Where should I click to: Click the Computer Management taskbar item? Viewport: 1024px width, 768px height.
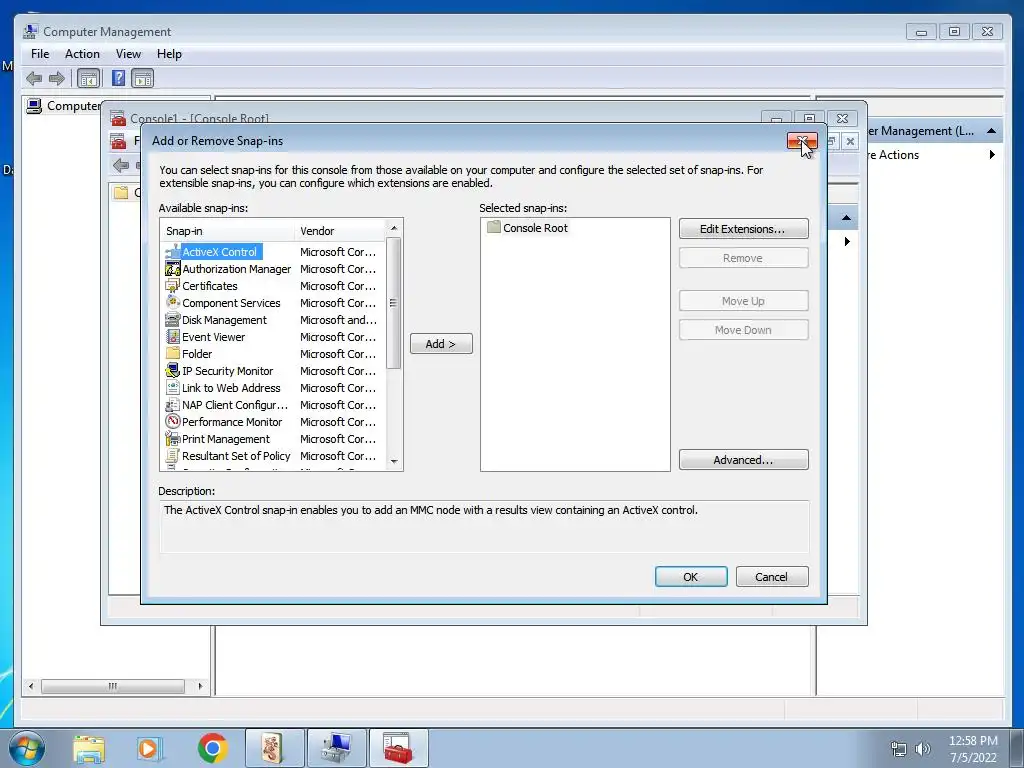(337, 748)
